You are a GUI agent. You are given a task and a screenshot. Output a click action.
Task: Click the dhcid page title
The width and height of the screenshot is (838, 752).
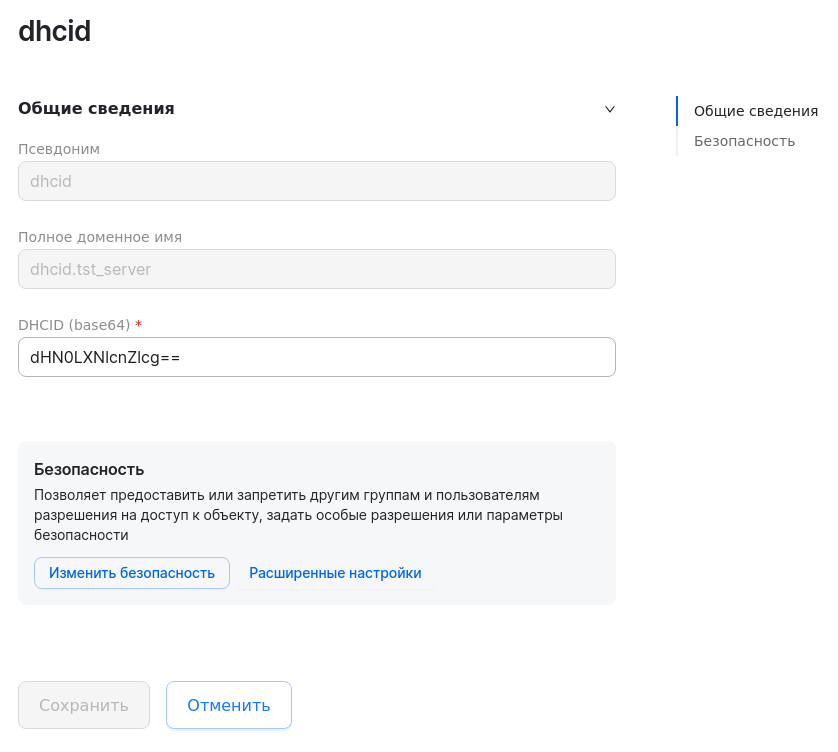coord(53,31)
